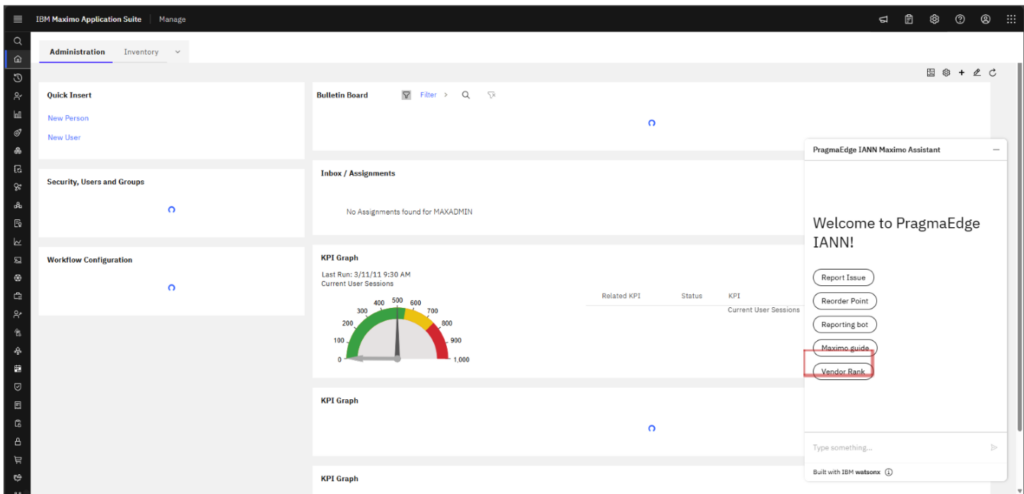Open the line chart icon in sidebar

[18, 242]
